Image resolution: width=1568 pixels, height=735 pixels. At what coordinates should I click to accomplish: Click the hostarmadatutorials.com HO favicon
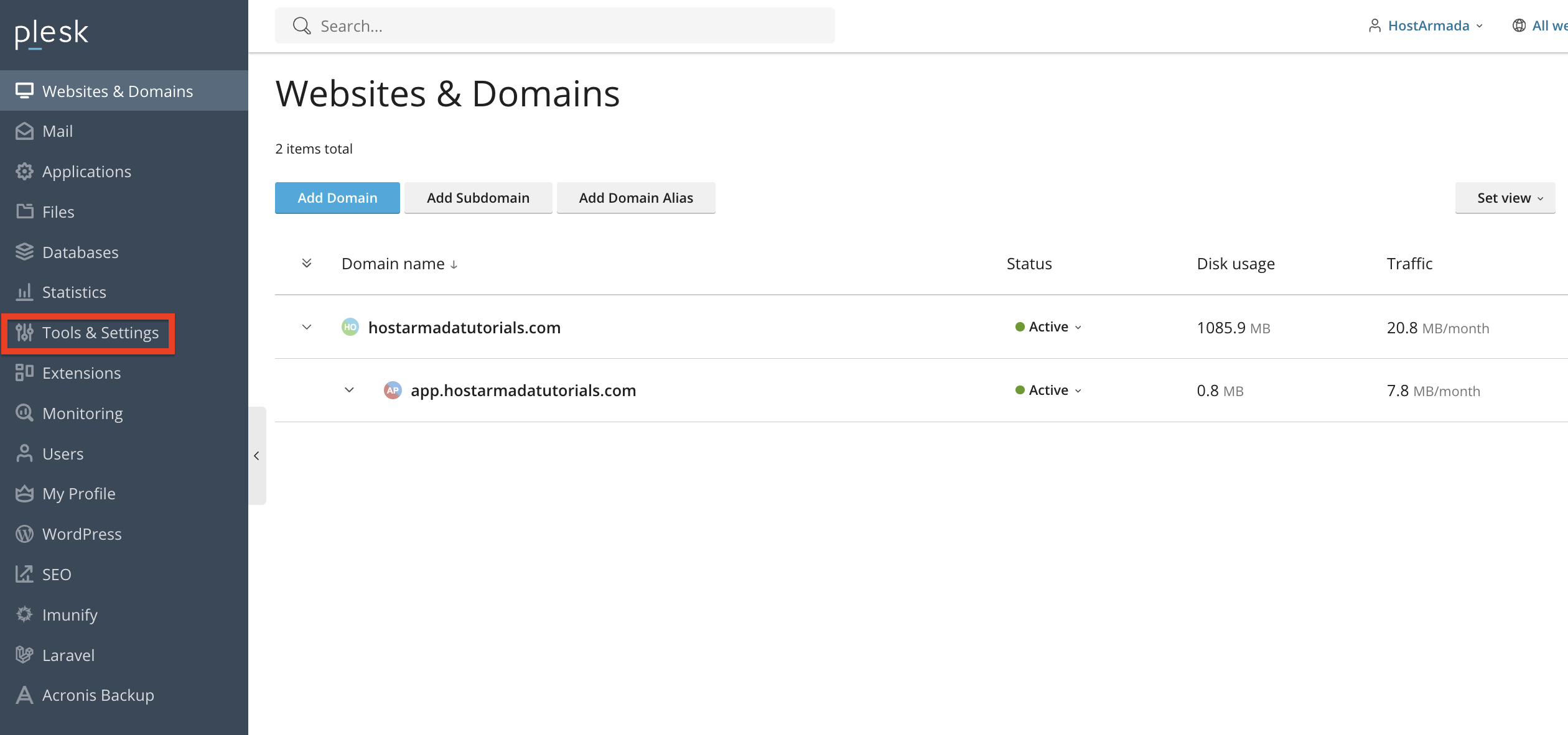[x=350, y=327]
